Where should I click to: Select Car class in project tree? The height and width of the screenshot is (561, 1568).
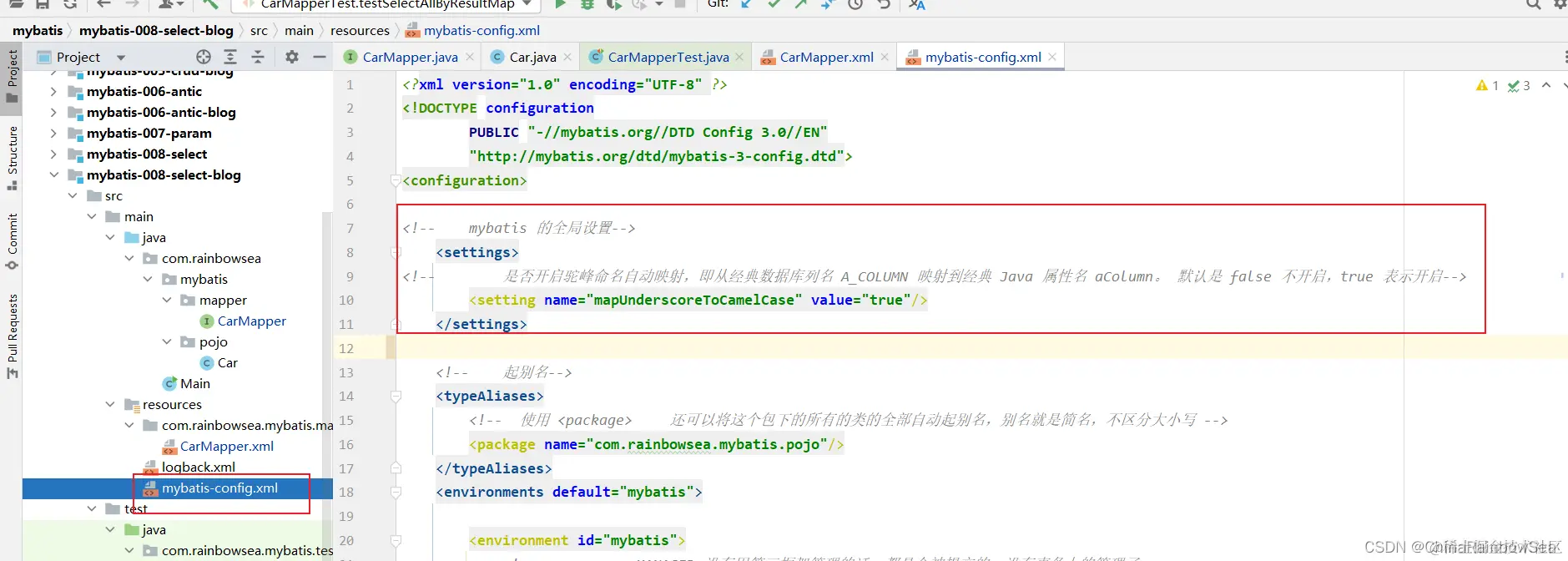point(219,363)
